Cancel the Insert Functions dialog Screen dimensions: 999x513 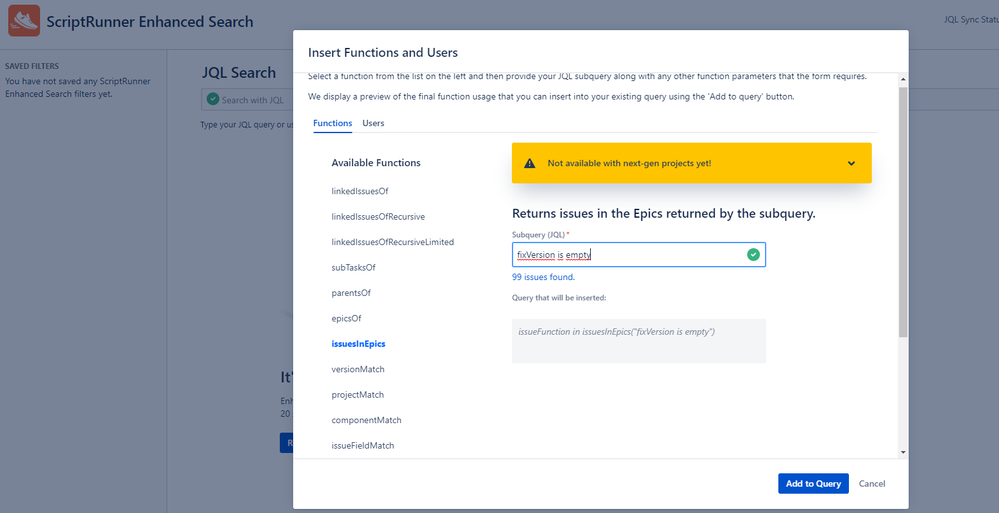pyautogui.click(x=872, y=484)
